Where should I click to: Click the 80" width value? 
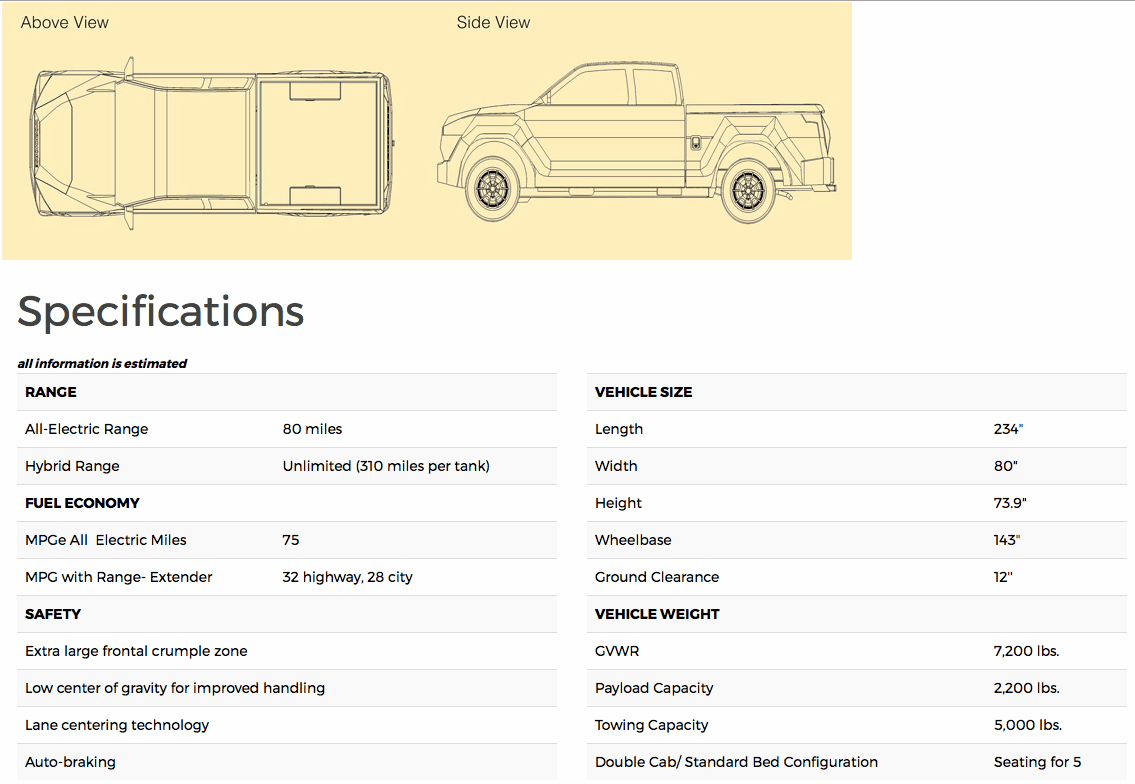click(1005, 465)
